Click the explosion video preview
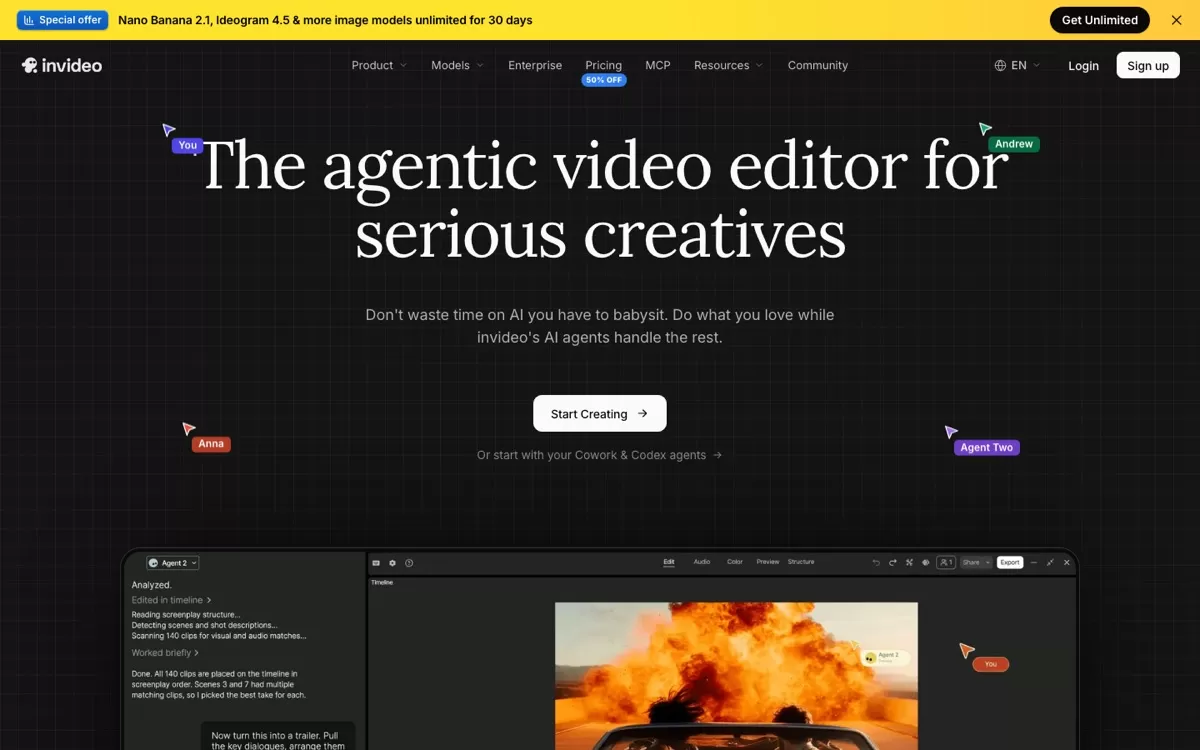The image size is (1200, 750). point(736,676)
